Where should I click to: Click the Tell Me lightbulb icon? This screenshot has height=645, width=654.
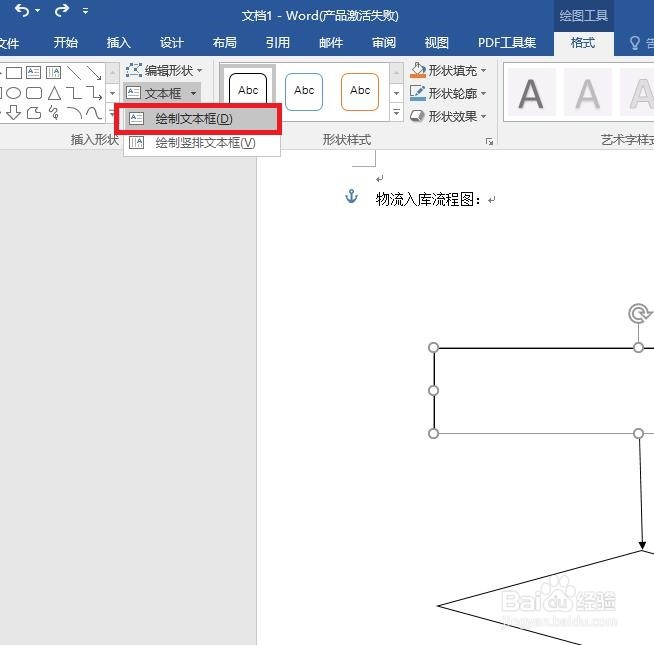634,43
